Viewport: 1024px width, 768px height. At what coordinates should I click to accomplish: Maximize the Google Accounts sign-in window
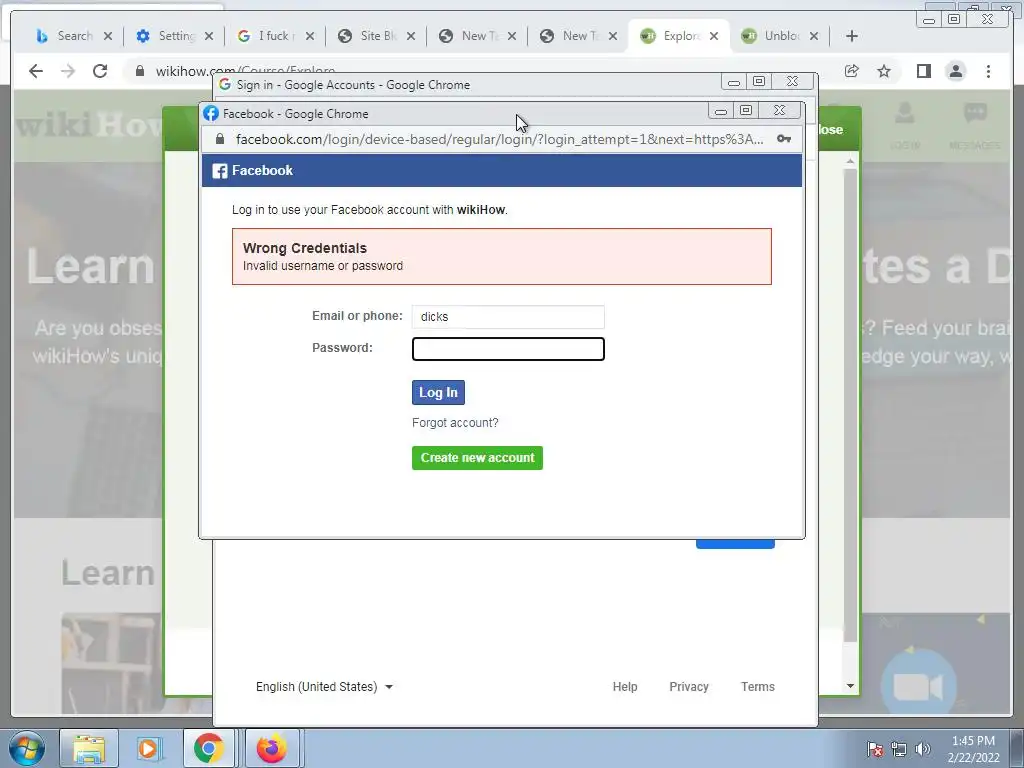point(759,82)
